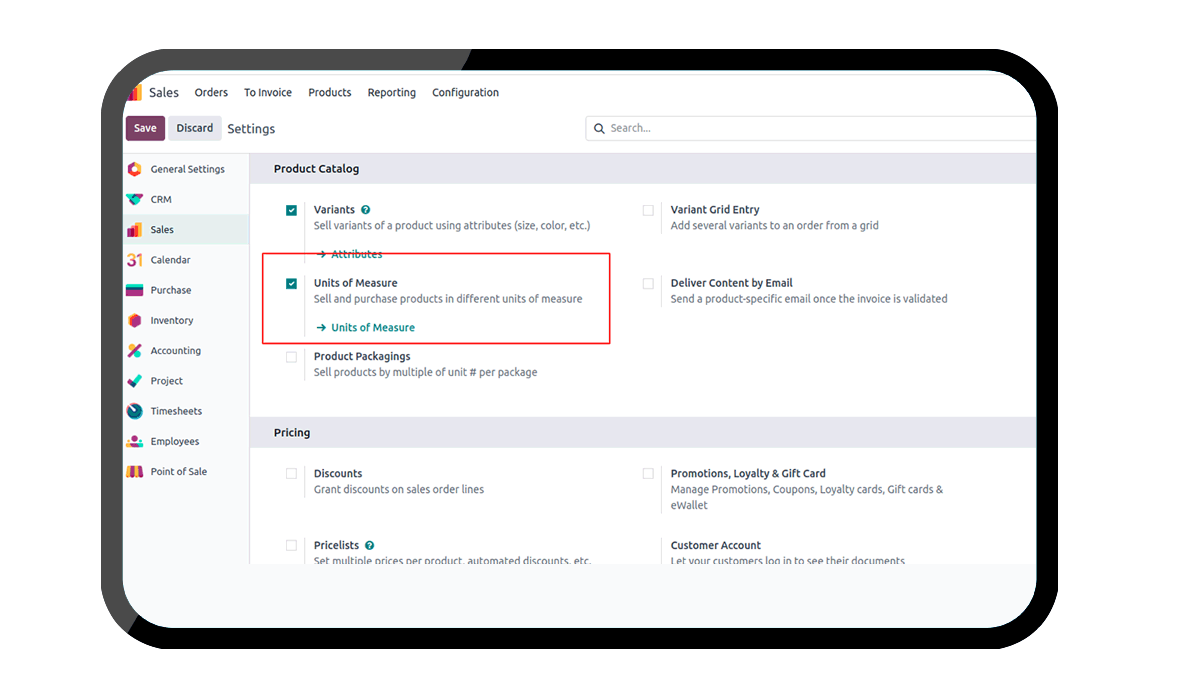The image size is (1200, 697).
Task: Expand the Products menu
Action: pyautogui.click(x=329, y=93)
